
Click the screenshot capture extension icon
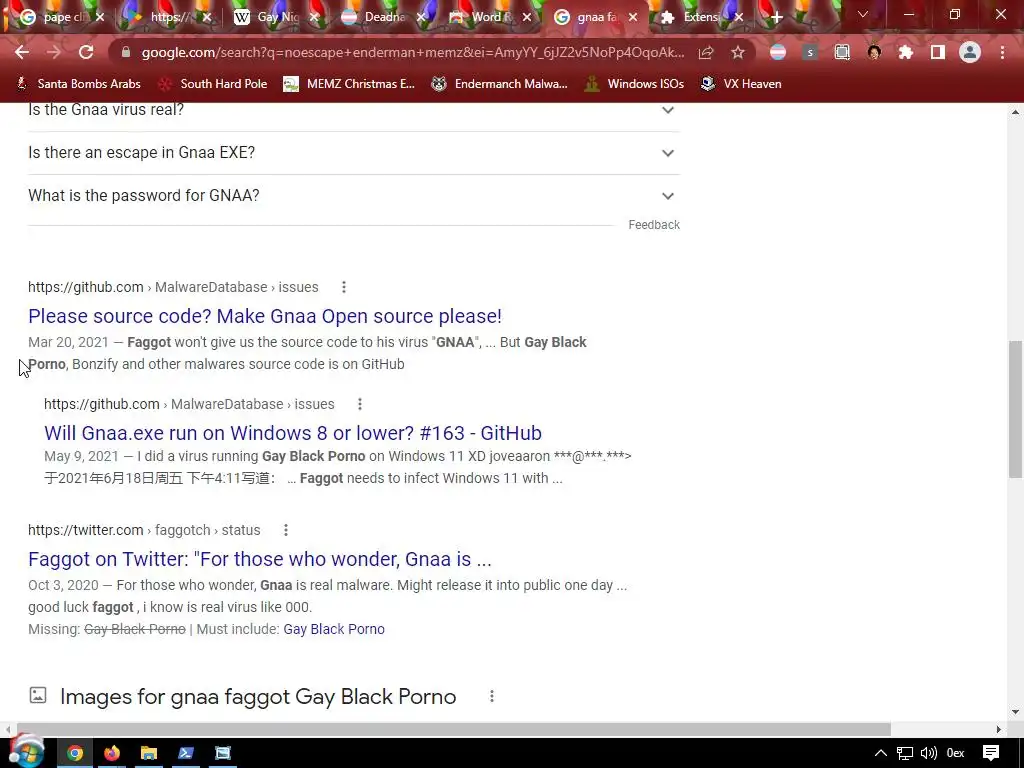[842, 52]
